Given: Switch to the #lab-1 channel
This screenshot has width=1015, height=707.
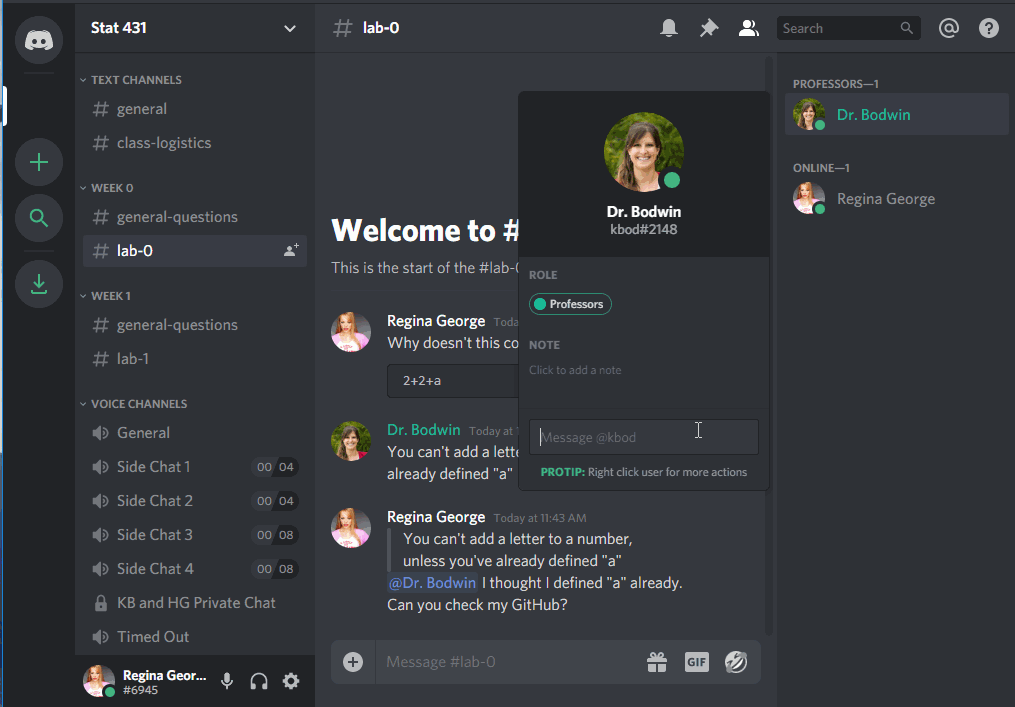Looking at the screenshot, I should 131,358.
